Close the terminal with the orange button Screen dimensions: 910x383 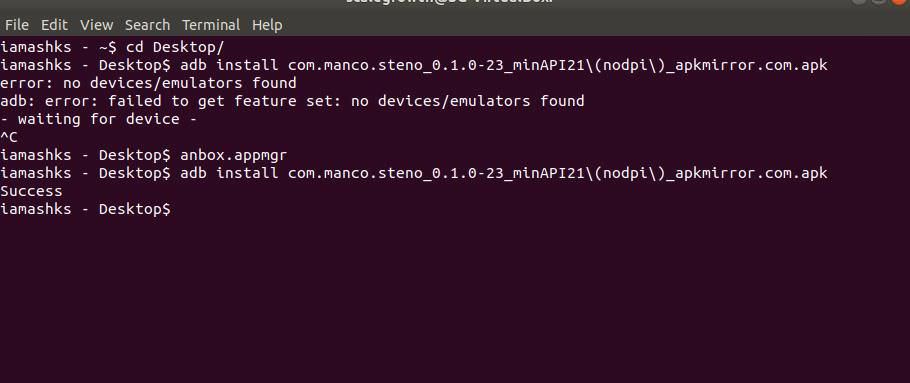pyautogui.click(x=900, y=2)
